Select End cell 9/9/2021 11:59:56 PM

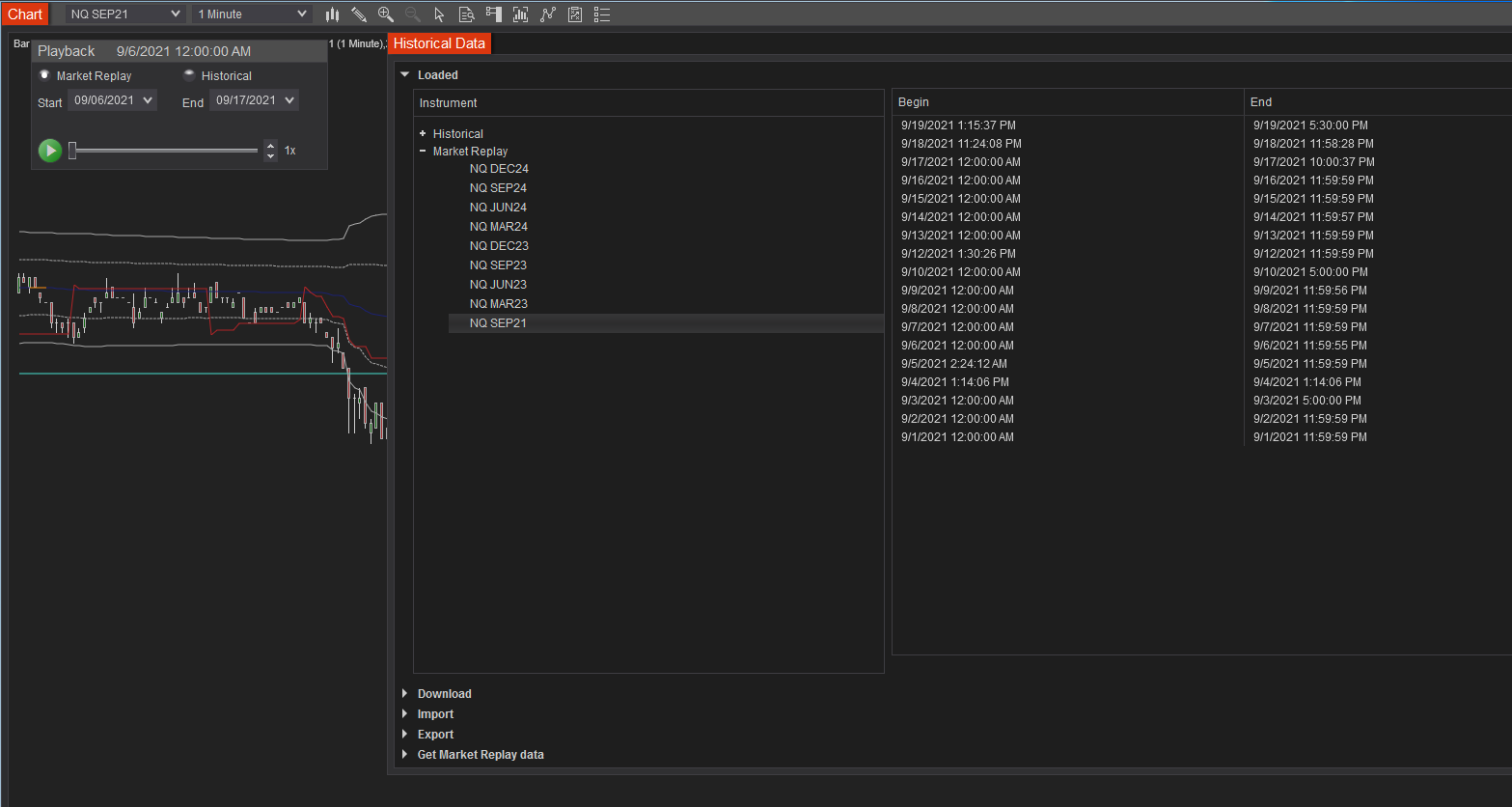coord(1310,291)
